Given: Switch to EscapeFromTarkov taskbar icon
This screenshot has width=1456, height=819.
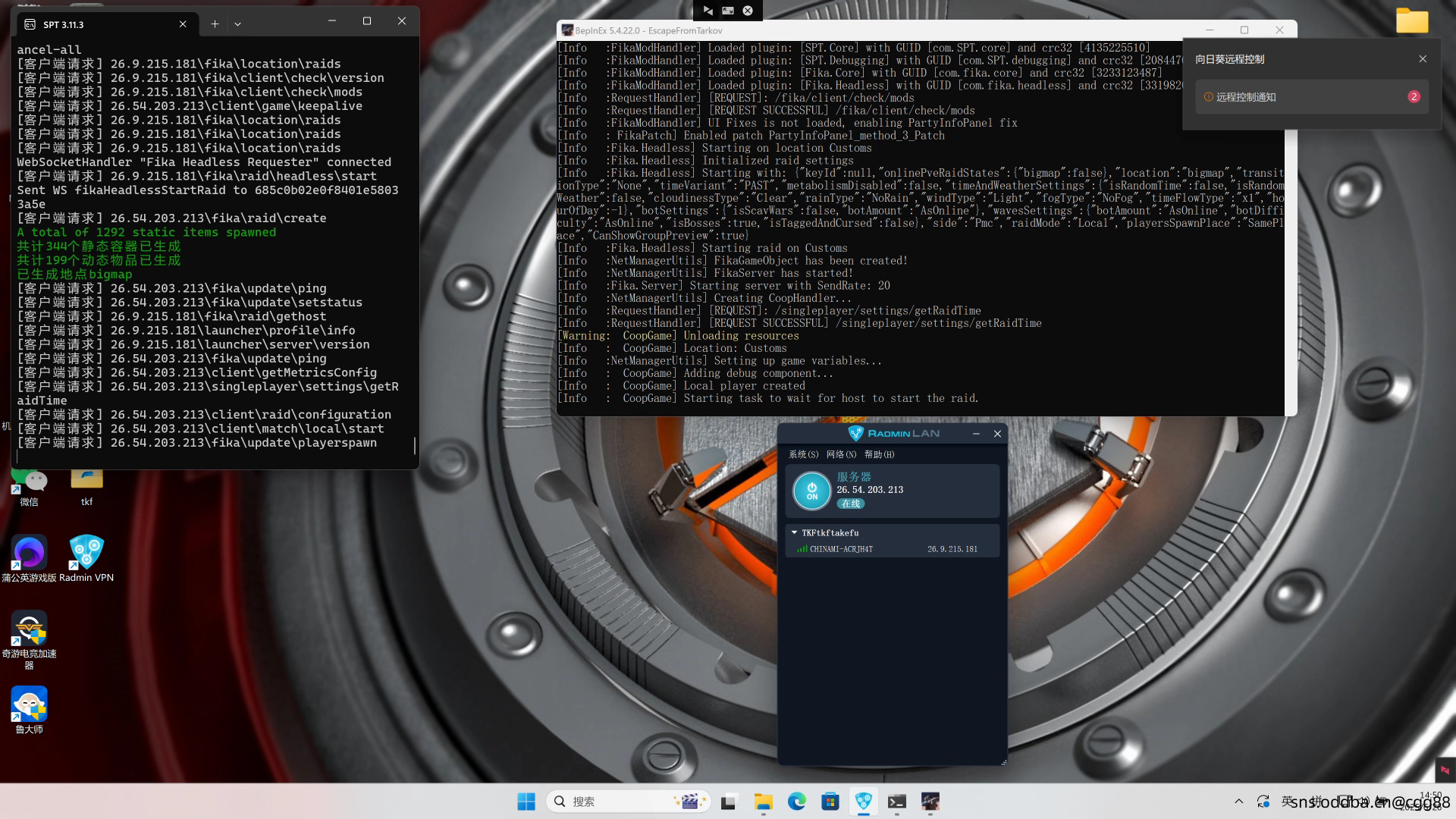Looking at the screenshot, I should pyautogui.click(x=930, y=802).
